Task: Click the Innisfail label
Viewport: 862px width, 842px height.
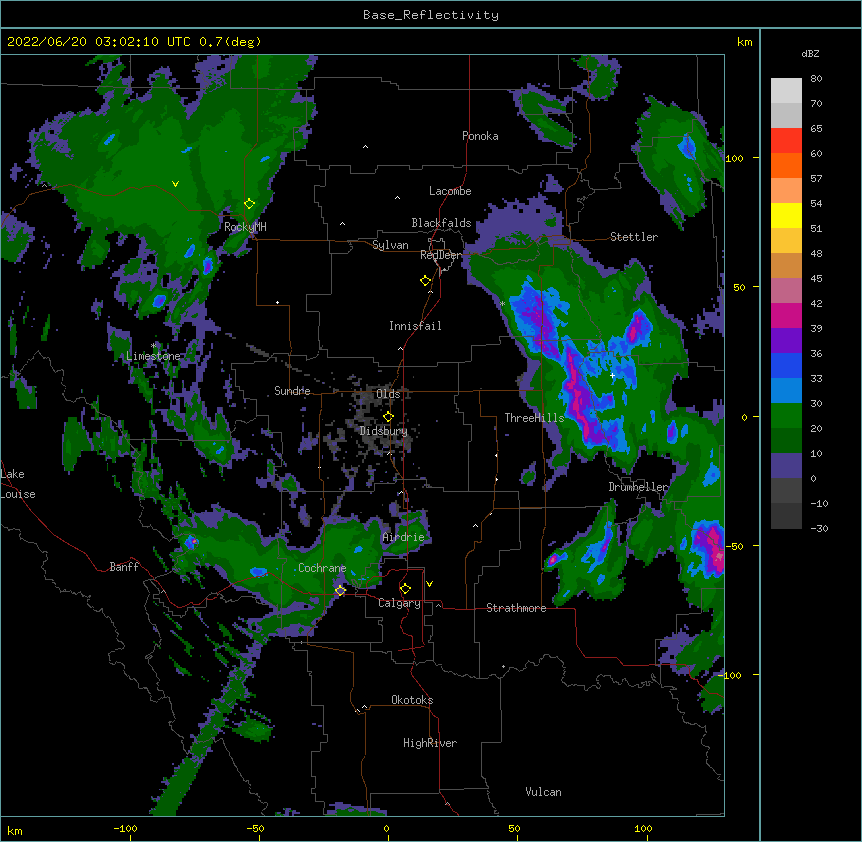Action: (415, 326)
